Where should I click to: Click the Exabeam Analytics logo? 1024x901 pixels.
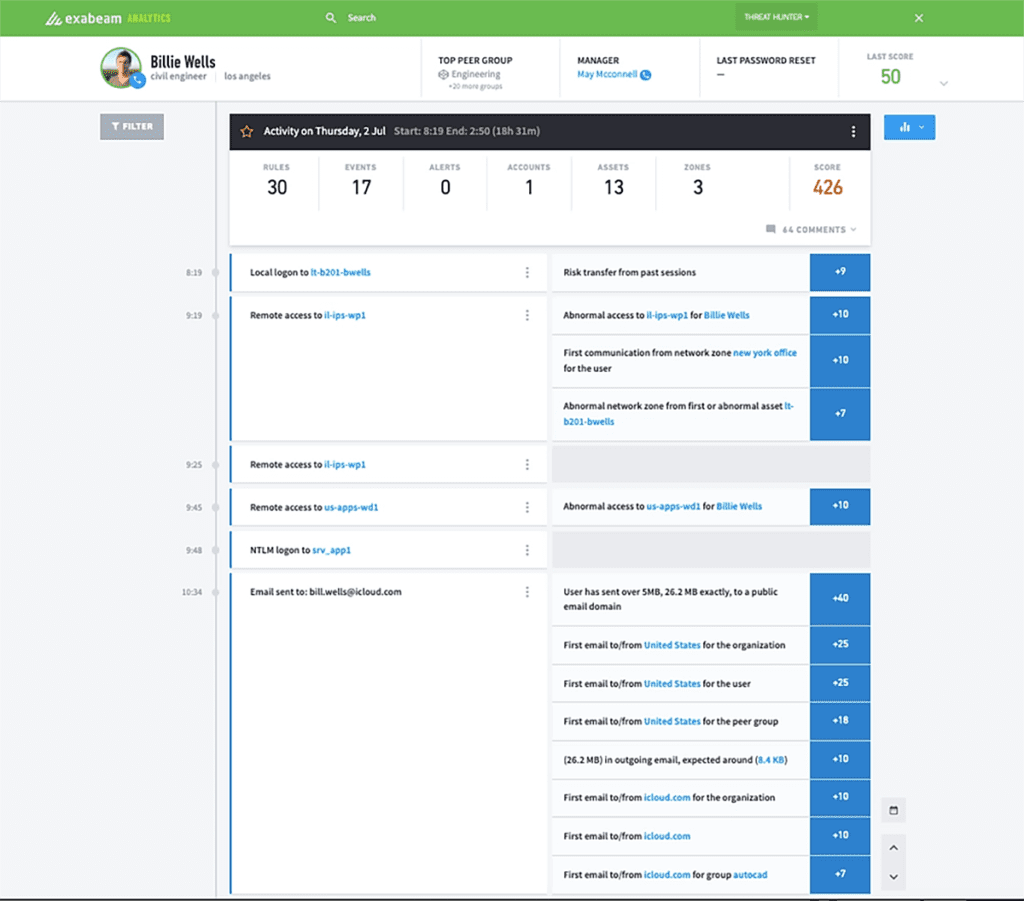click(107, 18)
